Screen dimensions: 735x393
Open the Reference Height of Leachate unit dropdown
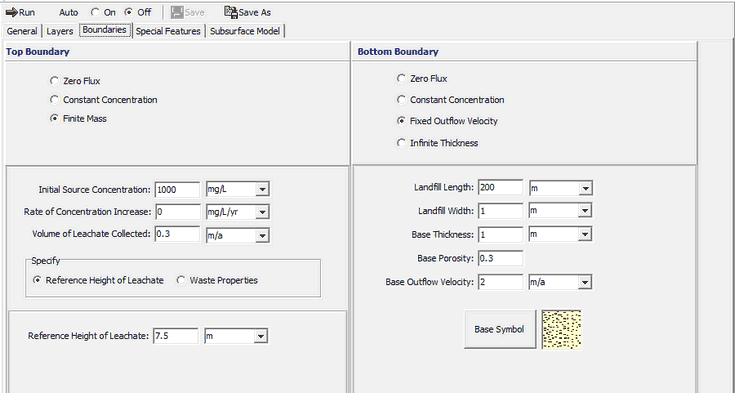click(261, 336)
